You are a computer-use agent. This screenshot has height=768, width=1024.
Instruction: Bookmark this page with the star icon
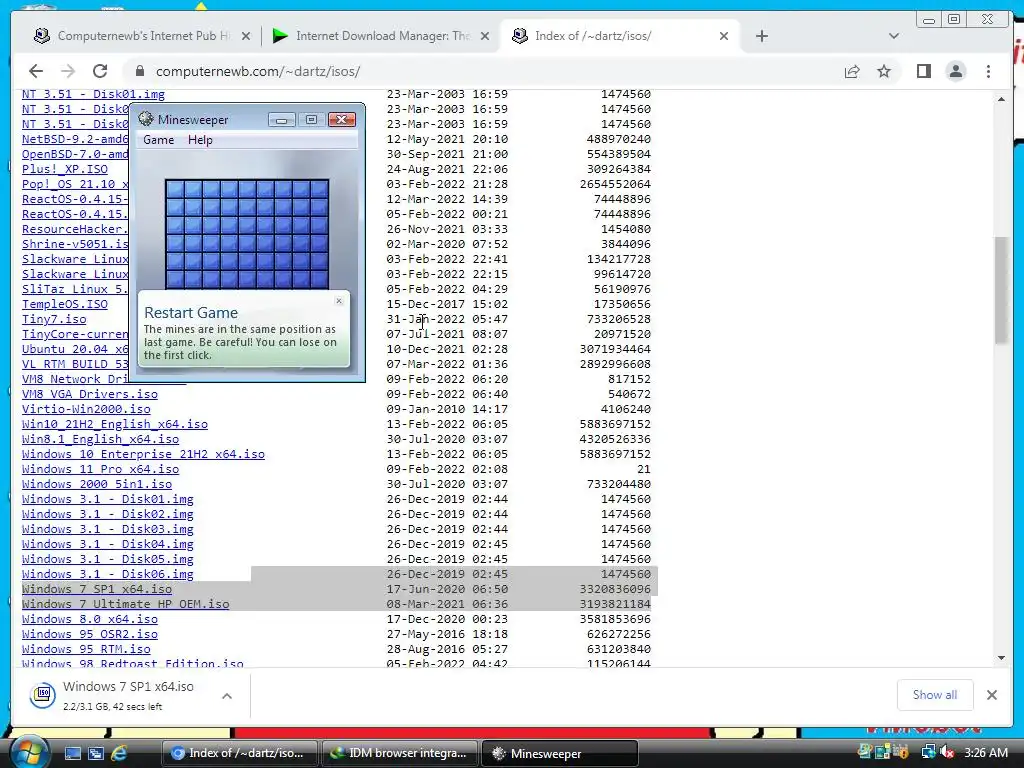(x=884, y=71)
